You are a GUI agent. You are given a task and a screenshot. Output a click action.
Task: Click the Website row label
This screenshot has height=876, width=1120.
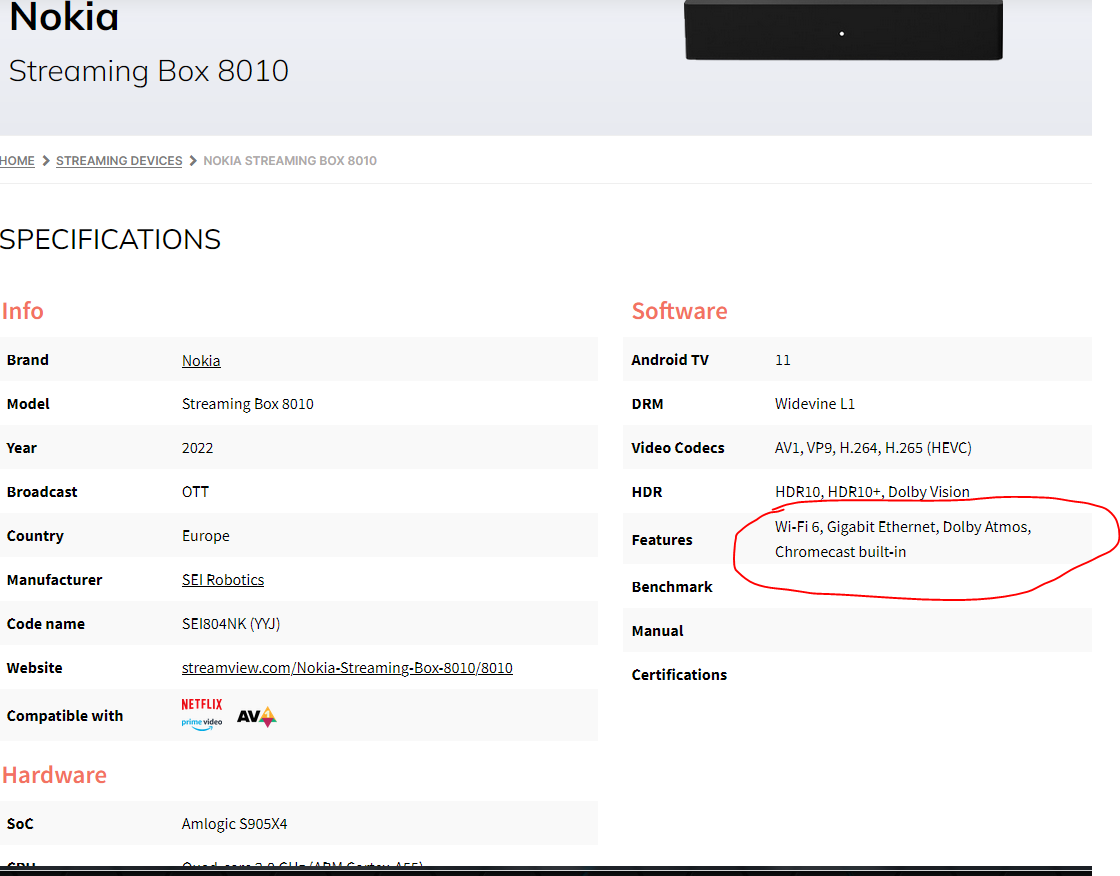pyautogui.click(x=34, y=667)
